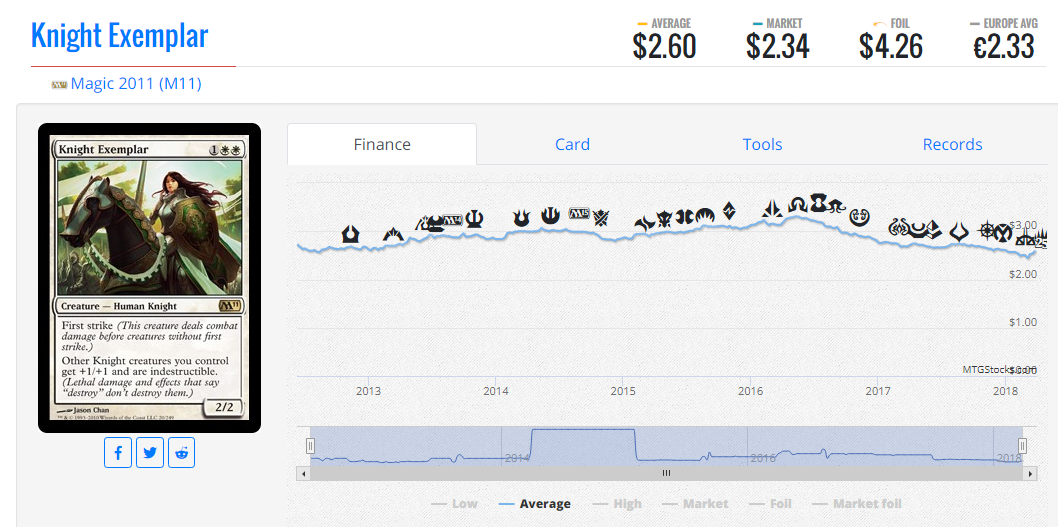This screenshot has width=1058, height=527.
Task: Click the 2014 x-axis label
Action: 496,391
